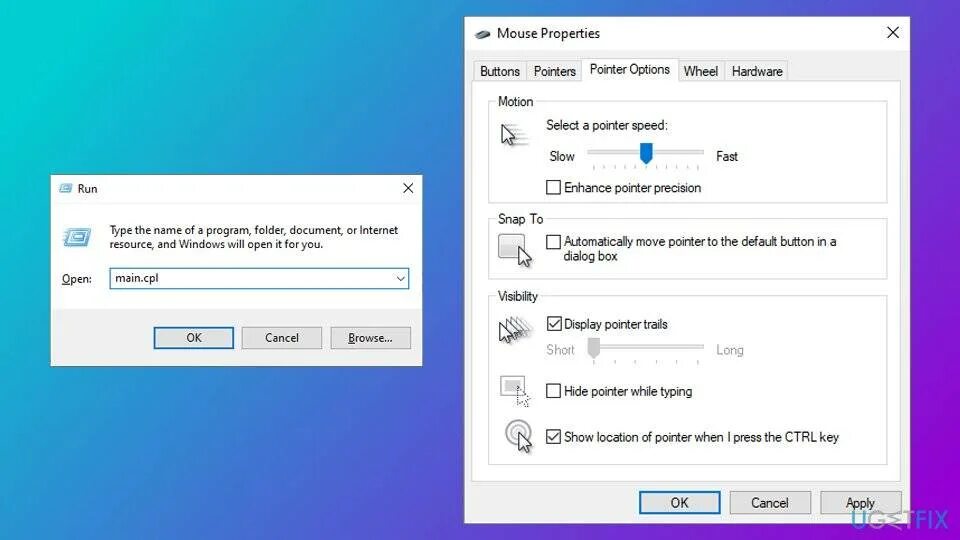Switch to the Buttons tab

pos(500,72)
